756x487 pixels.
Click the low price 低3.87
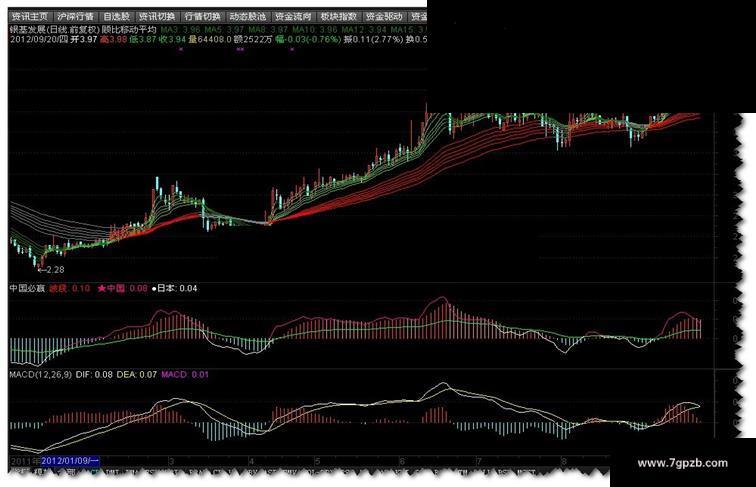(x=143, y=40)
